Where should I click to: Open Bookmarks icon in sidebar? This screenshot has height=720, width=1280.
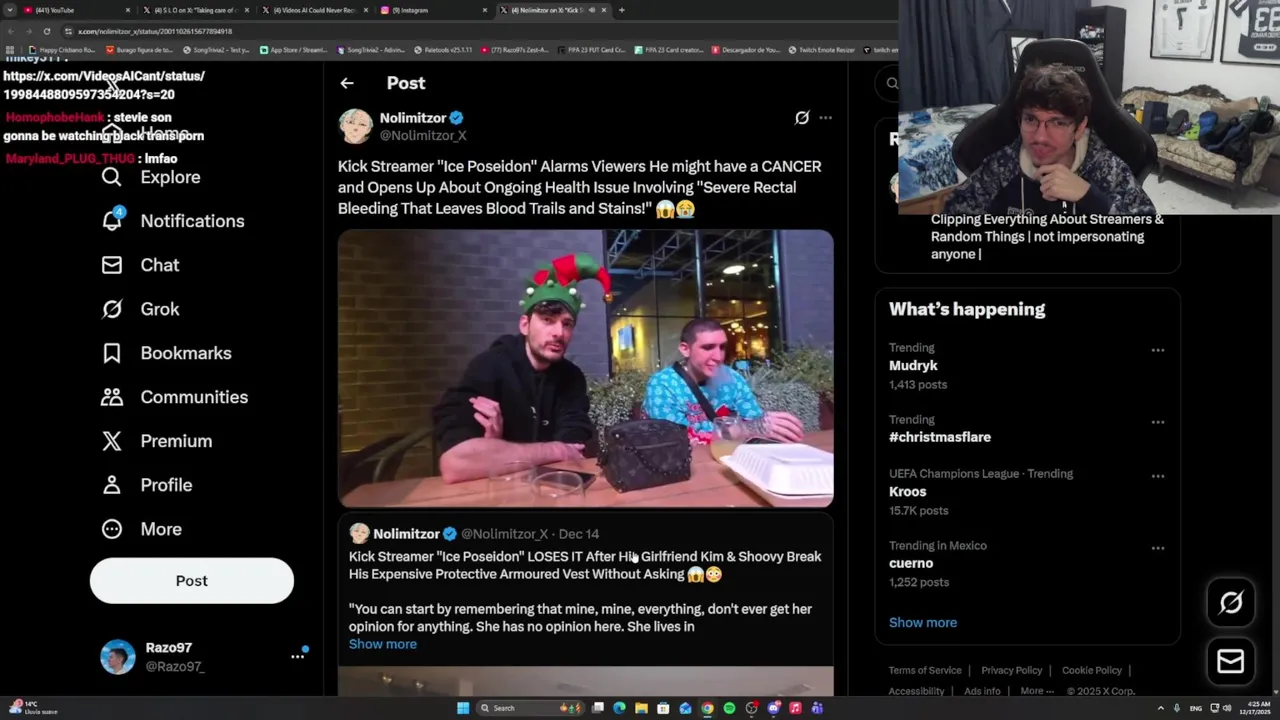click(x=112, y=353)
